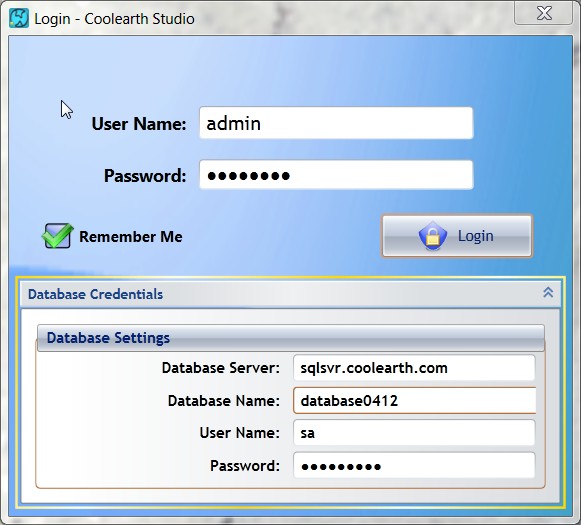Edit the Database Name field database0412
The width and height of the screenshot is (581, 525).
pos(414,401)
